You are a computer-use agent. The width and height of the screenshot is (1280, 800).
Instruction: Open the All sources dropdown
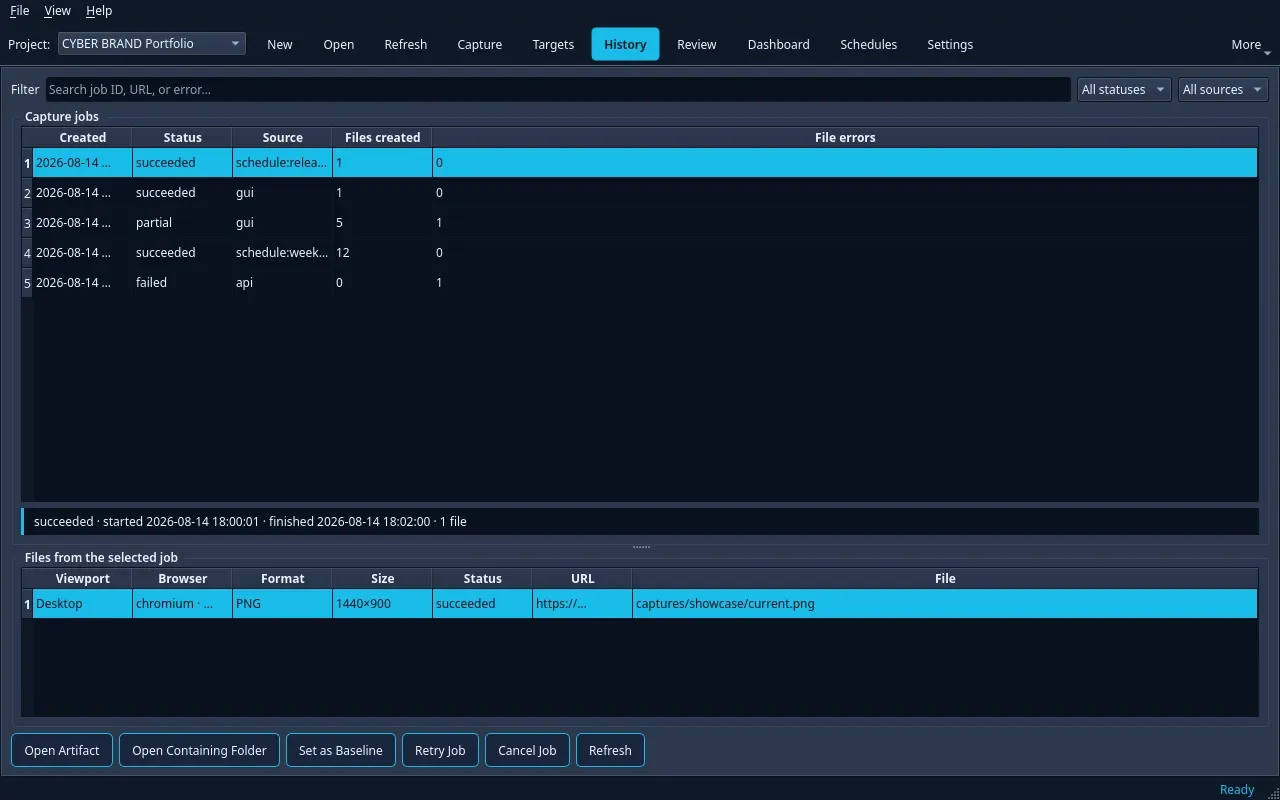pos(1223,89)
